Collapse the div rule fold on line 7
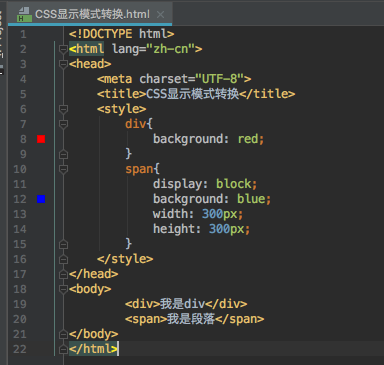The width and height of the screenshot is (384, 365). coord(63,124)
